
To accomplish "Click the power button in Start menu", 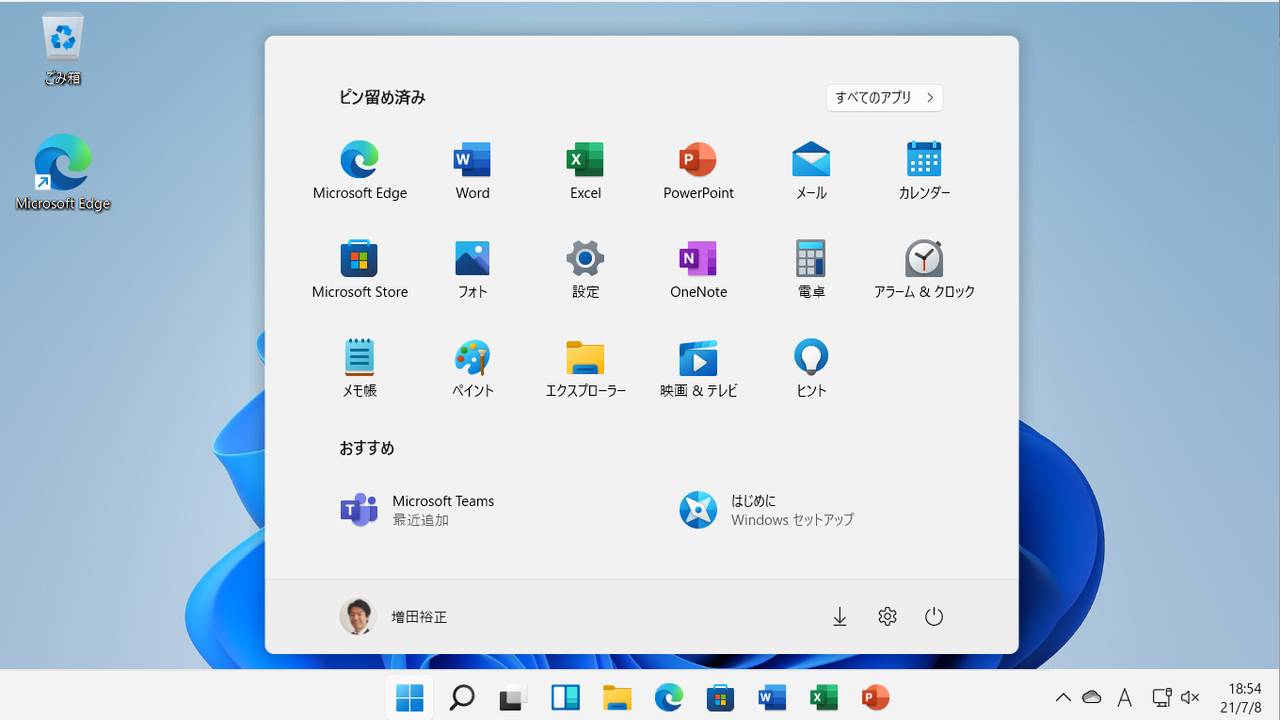I will (x=934, y=617).
